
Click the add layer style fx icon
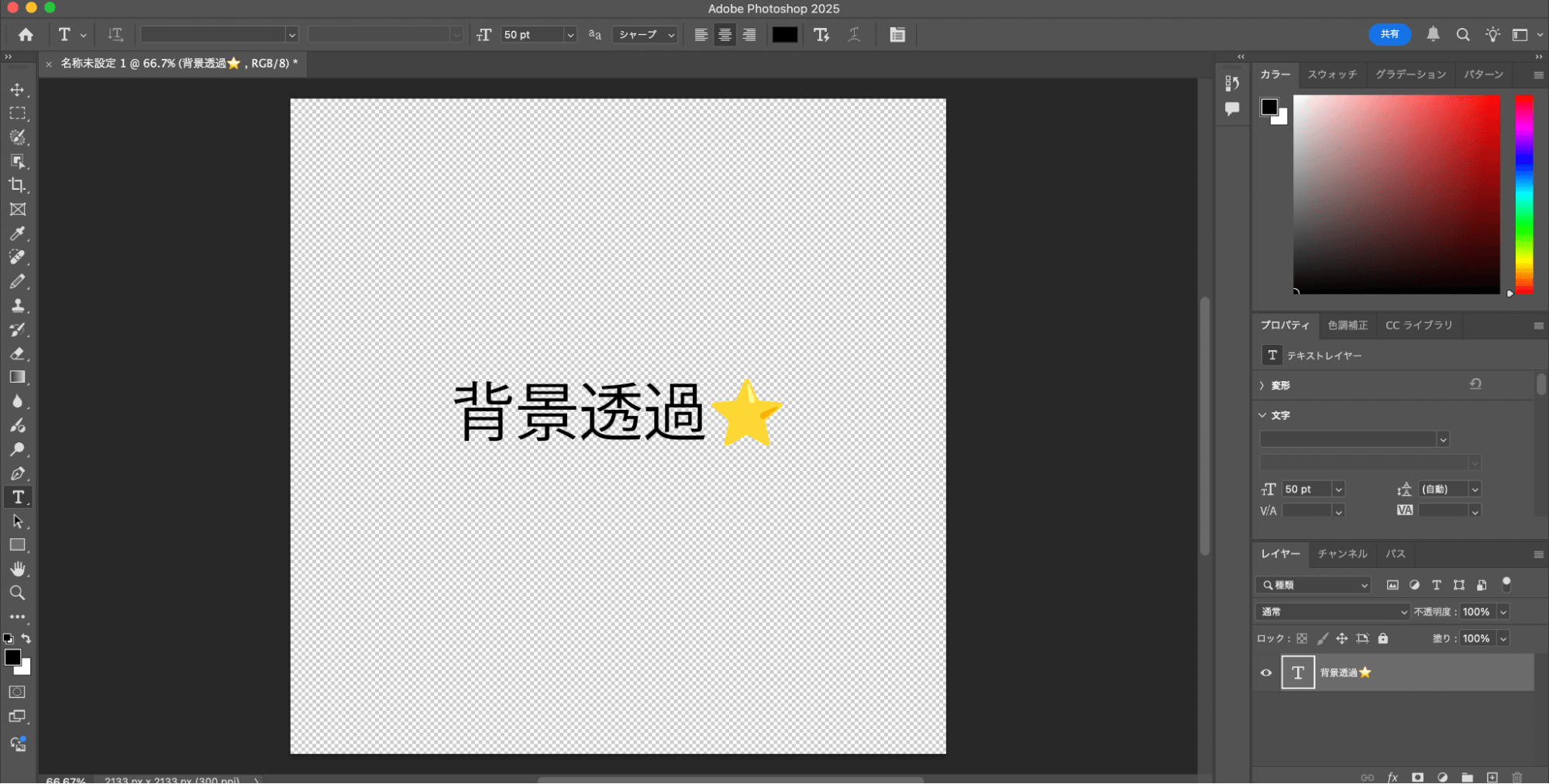pyautogui.click(x=1392, y=777)
